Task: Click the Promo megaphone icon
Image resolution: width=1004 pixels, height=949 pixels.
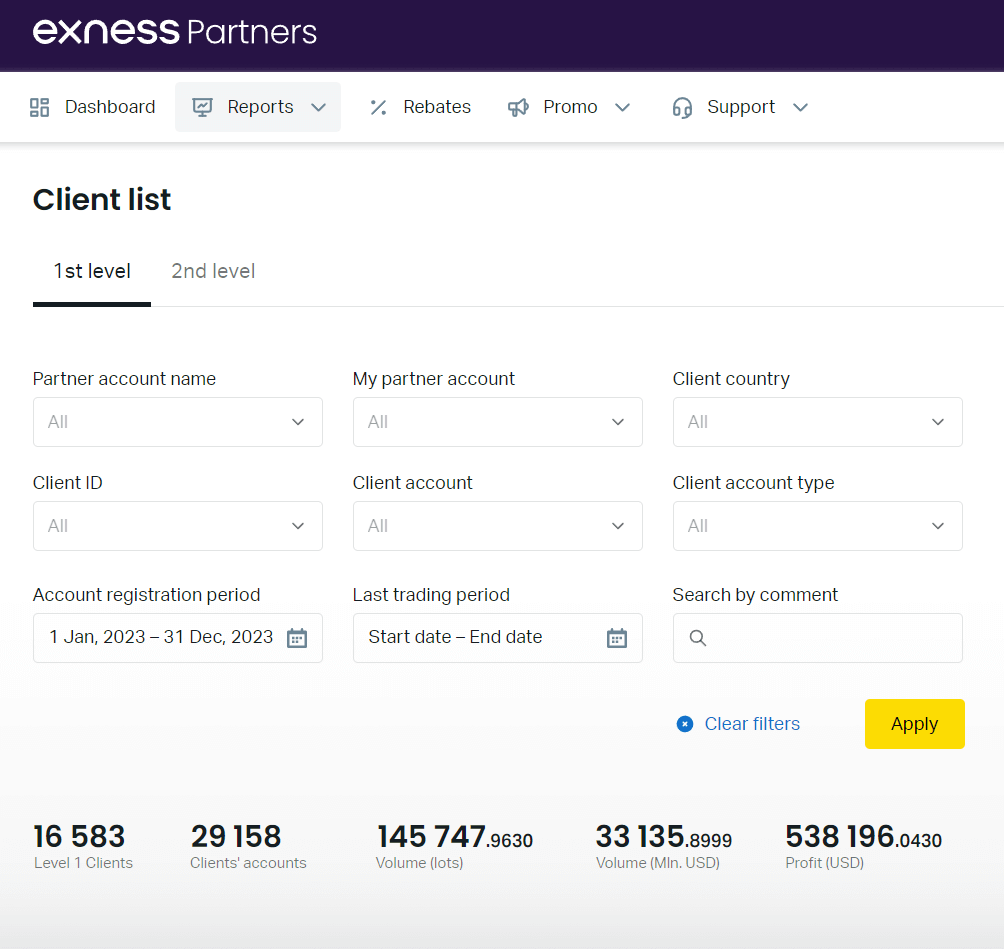Action: click(518, 107)
